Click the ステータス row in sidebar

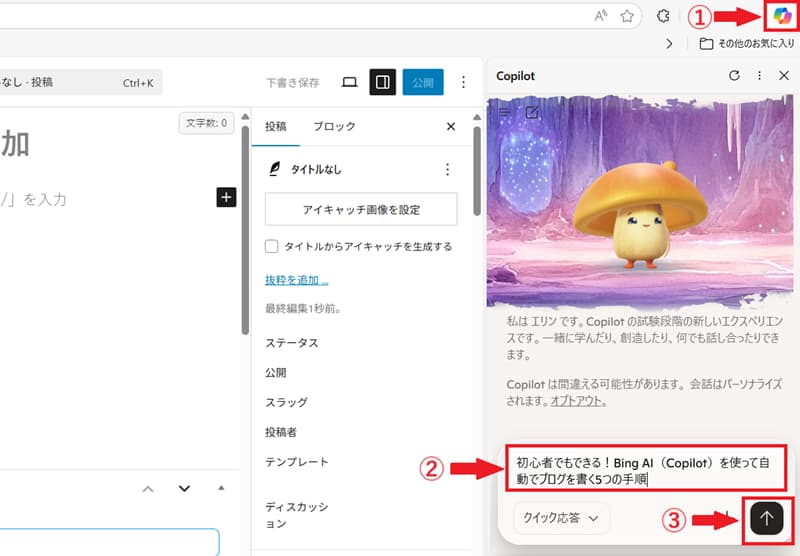[x=292, y=343]
